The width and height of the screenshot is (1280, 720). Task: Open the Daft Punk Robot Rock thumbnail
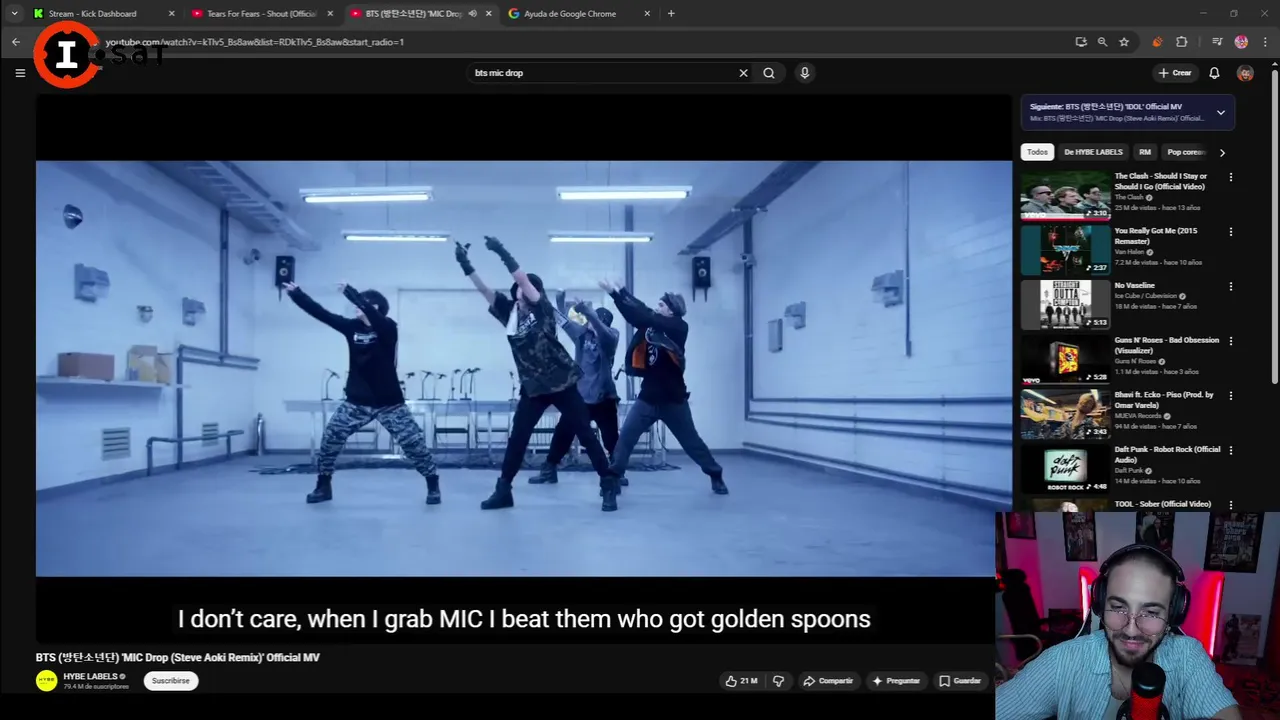click(x=1065, y=468)
